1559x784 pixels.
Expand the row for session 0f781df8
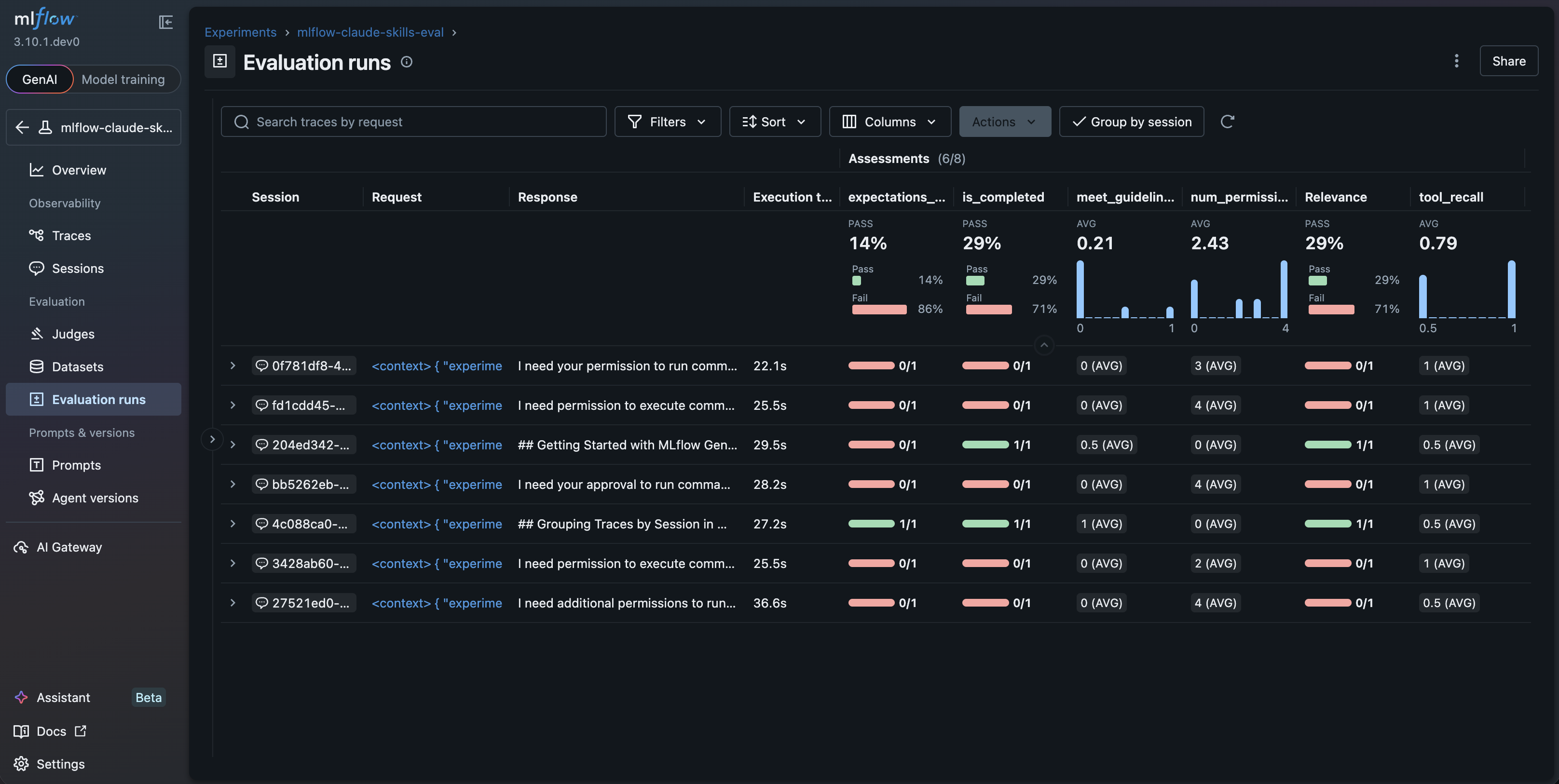click(233, 365)
